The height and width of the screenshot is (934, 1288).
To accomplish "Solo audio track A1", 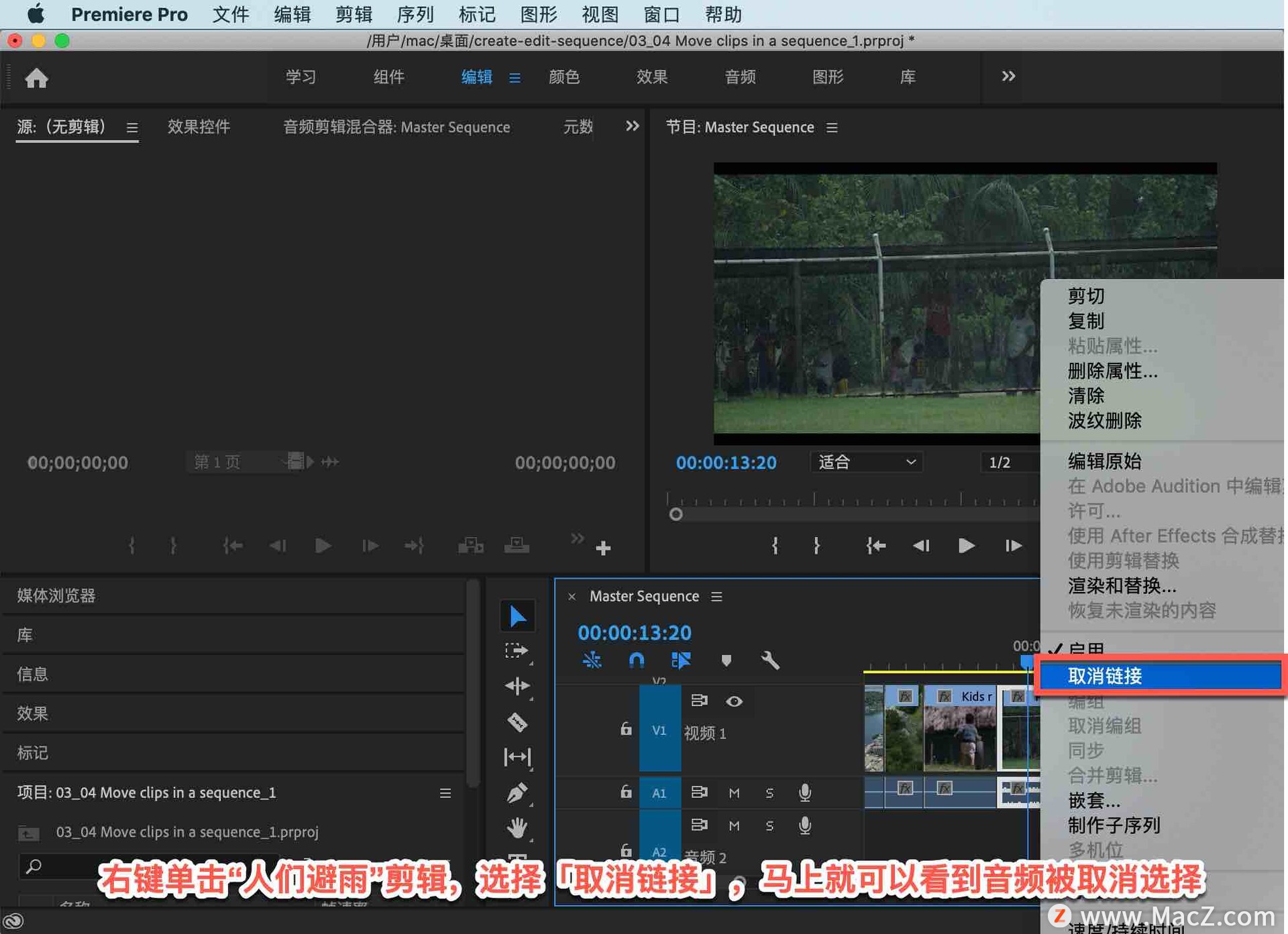I will pos(769,793).
